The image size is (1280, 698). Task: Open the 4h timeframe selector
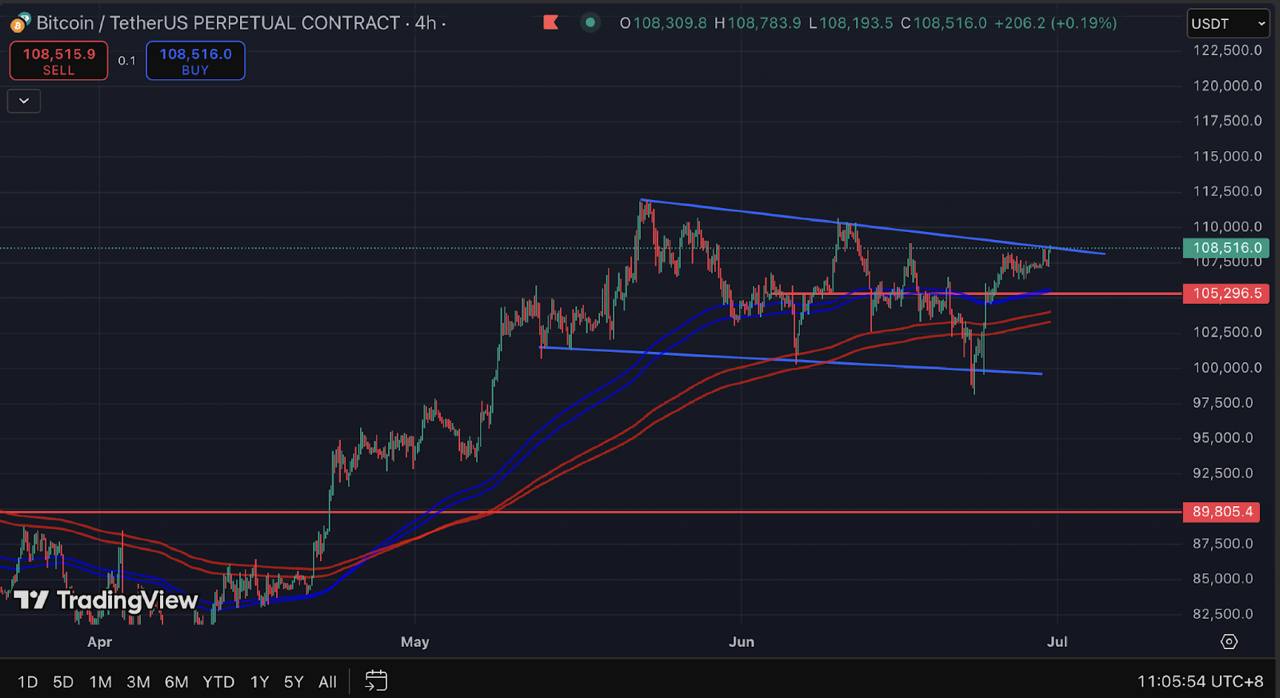[426, 22]
